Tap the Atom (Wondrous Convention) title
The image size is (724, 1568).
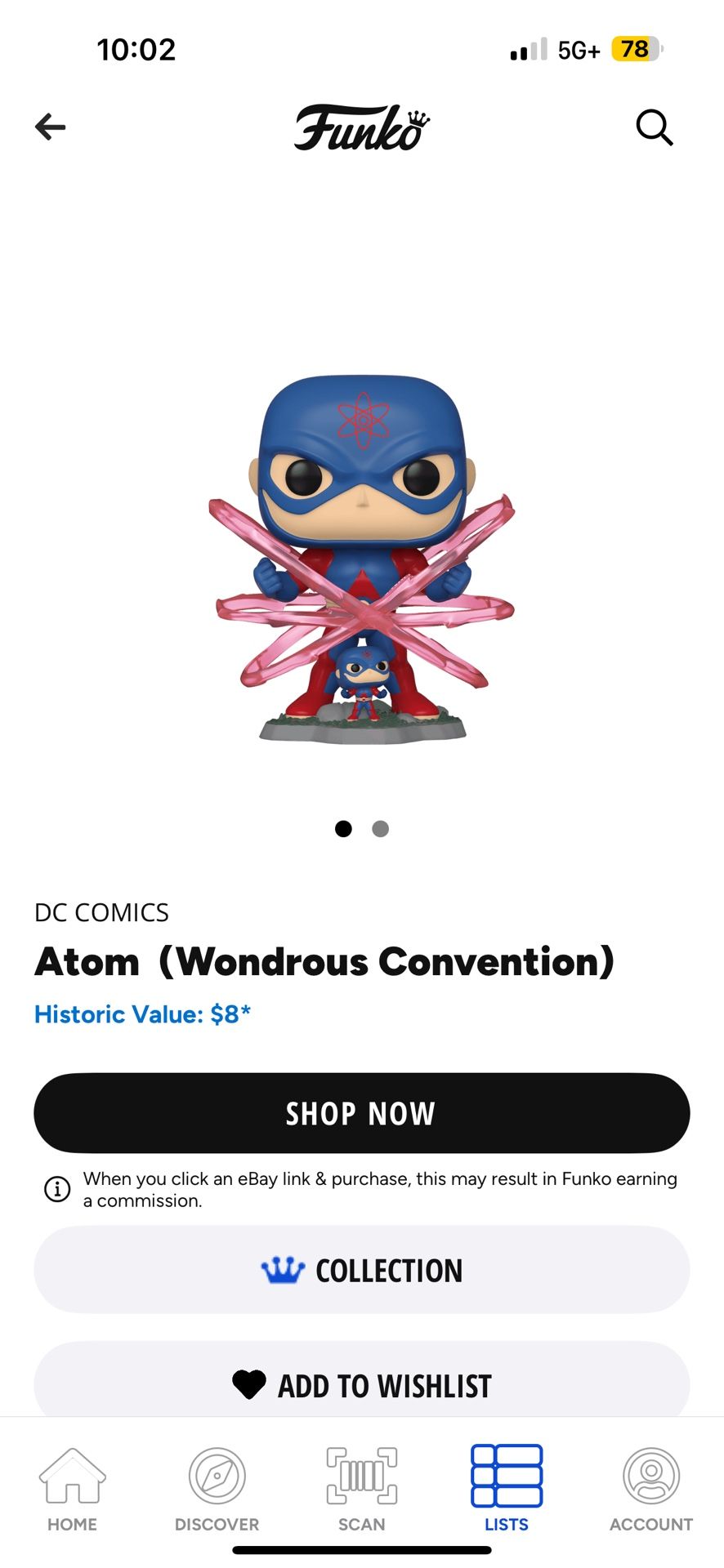(x=324, y=962)
